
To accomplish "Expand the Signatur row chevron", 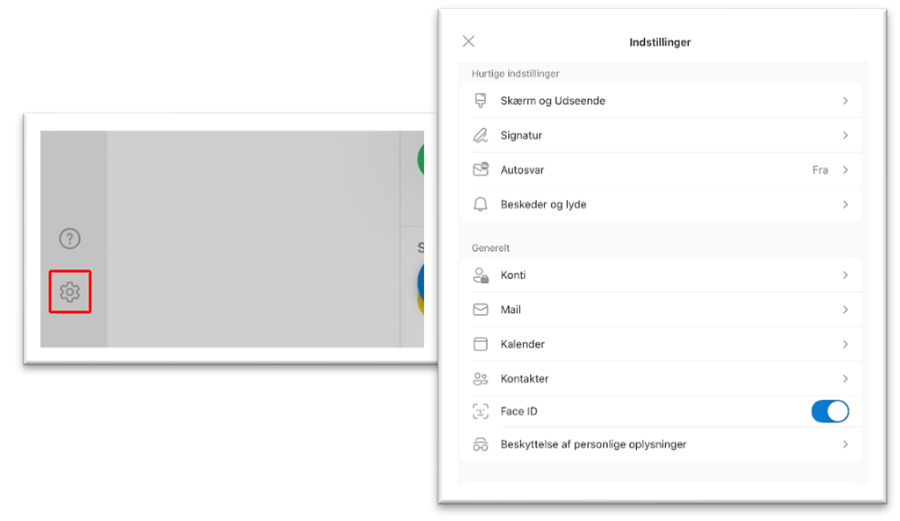I will pyautogui.click(x=845, y=135).
